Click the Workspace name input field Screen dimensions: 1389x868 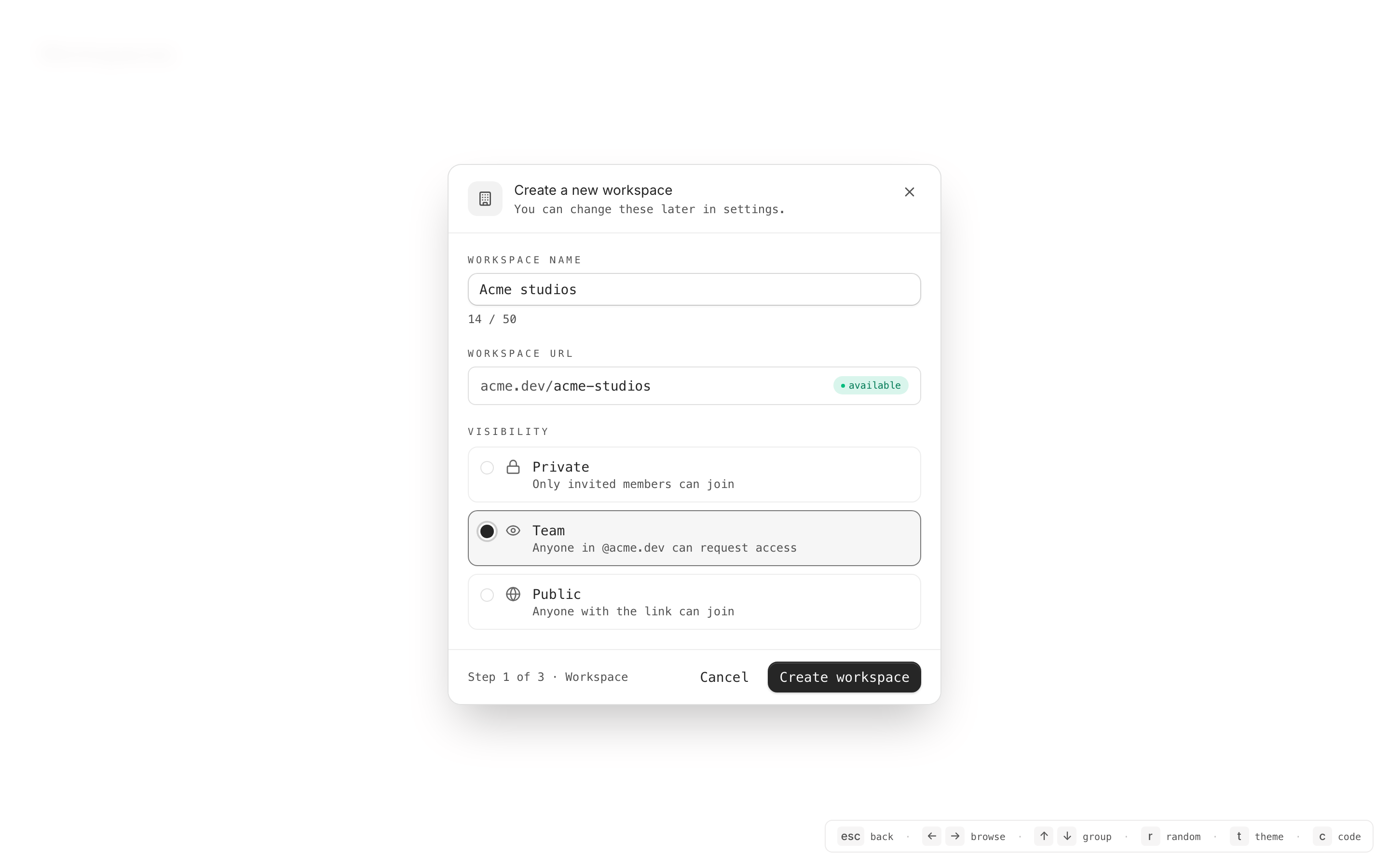point(694,289)
